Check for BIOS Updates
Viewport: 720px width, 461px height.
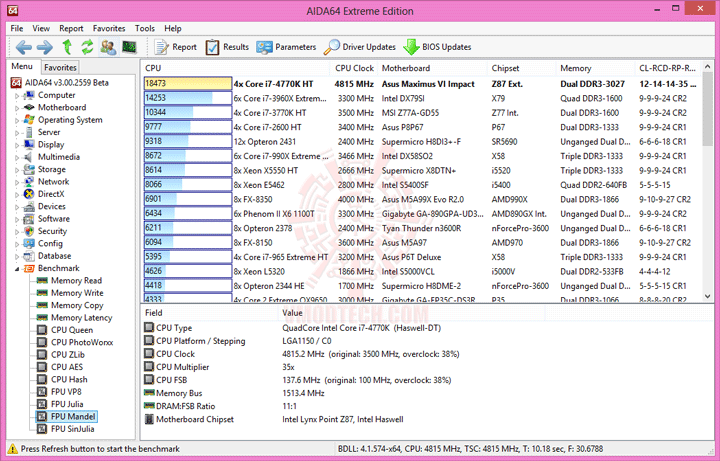(437, 47)
